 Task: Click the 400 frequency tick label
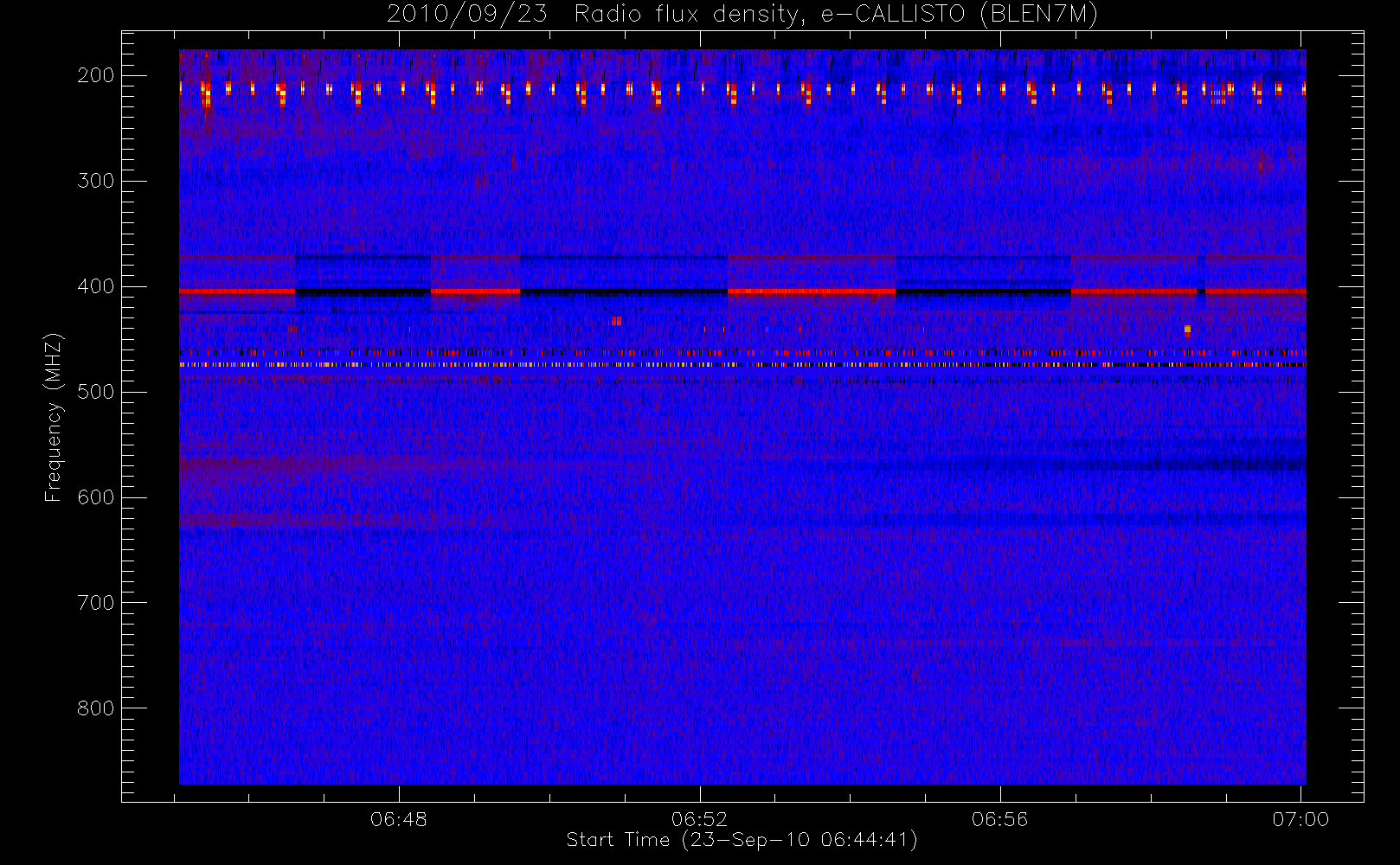coord(95,286)
